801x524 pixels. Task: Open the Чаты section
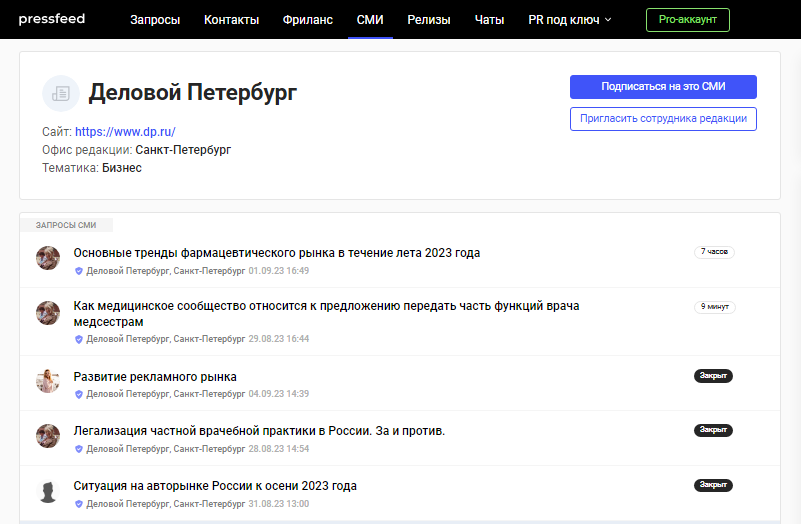pyautogui.click(x=489, y=20)
